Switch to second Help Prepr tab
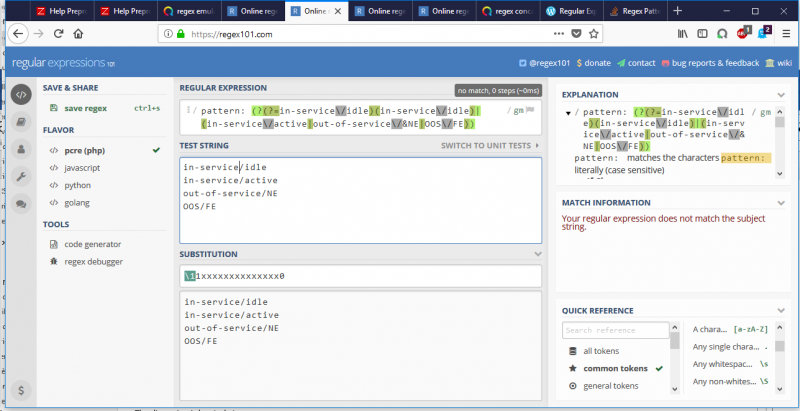This screenshot has width=800, height=411. coord(125,11)
